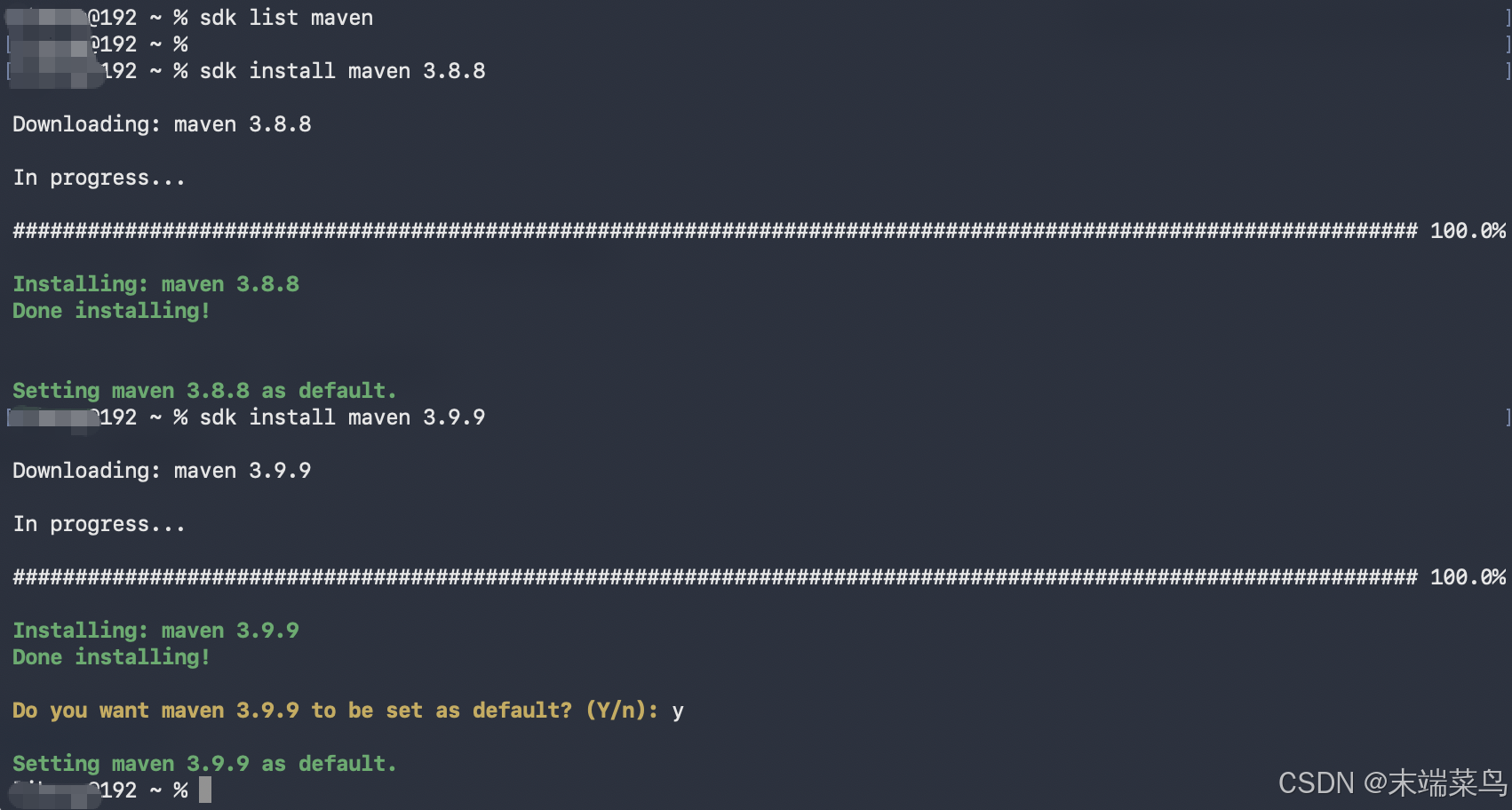The width and height of the screenshot is (1512, 810).
Task: Click the first '100.0%' progress value
Action: (x=1468, y=231)
